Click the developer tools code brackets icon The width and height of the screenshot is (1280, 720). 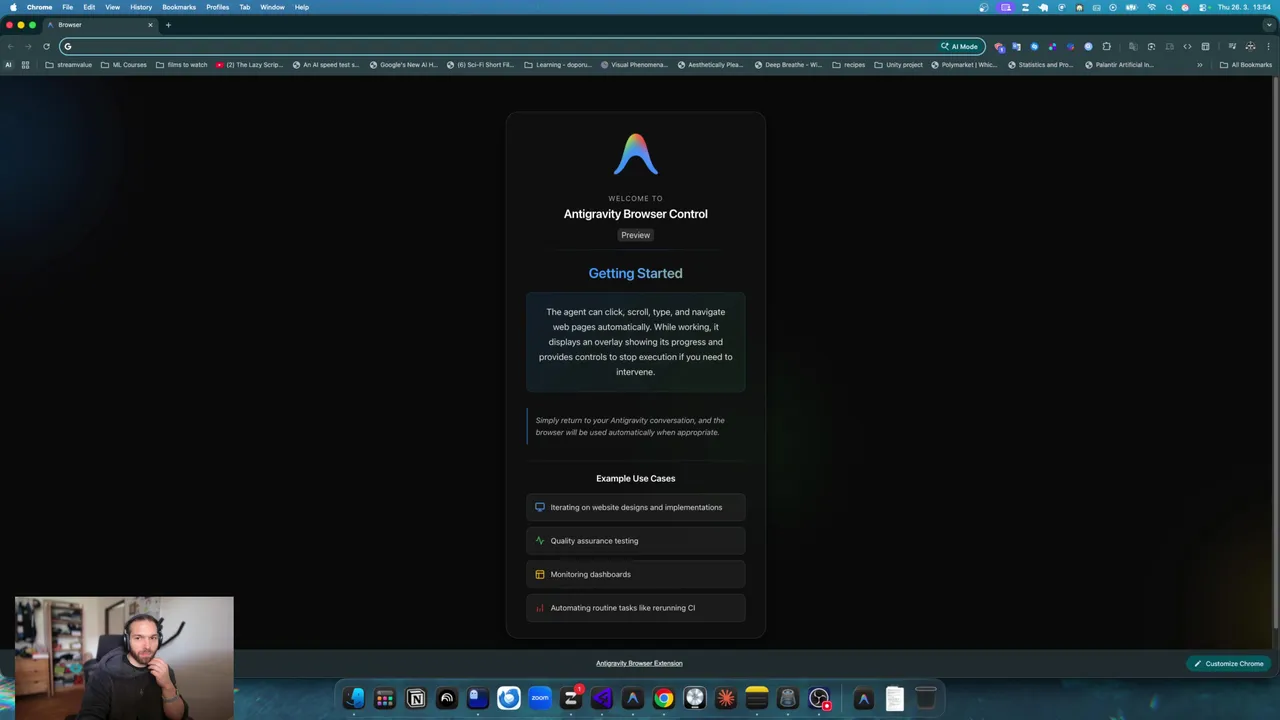coord(1187,46)
